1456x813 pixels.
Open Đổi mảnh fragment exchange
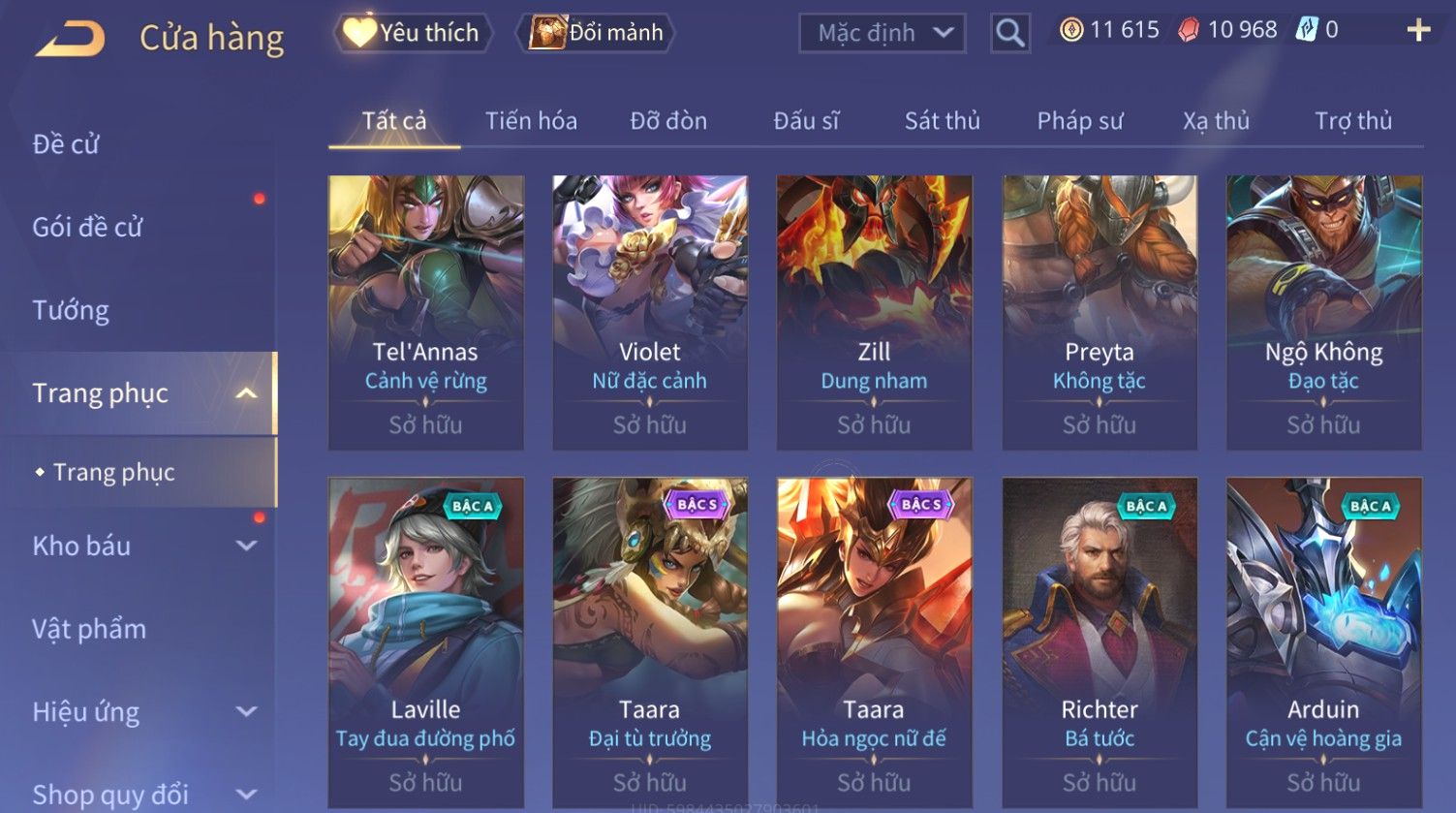[x=598, y=33]
